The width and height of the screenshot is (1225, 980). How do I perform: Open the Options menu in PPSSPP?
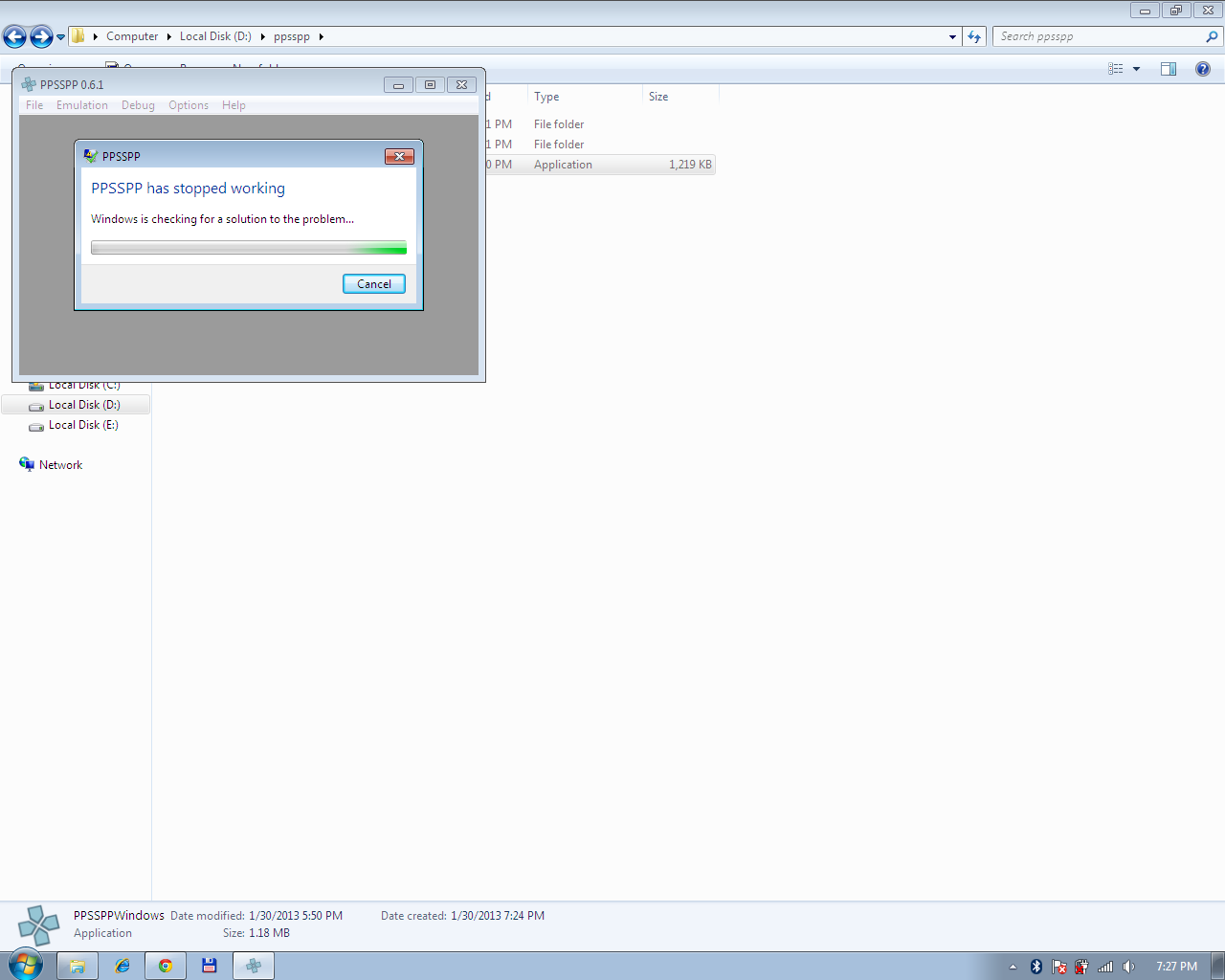[188, 105]
